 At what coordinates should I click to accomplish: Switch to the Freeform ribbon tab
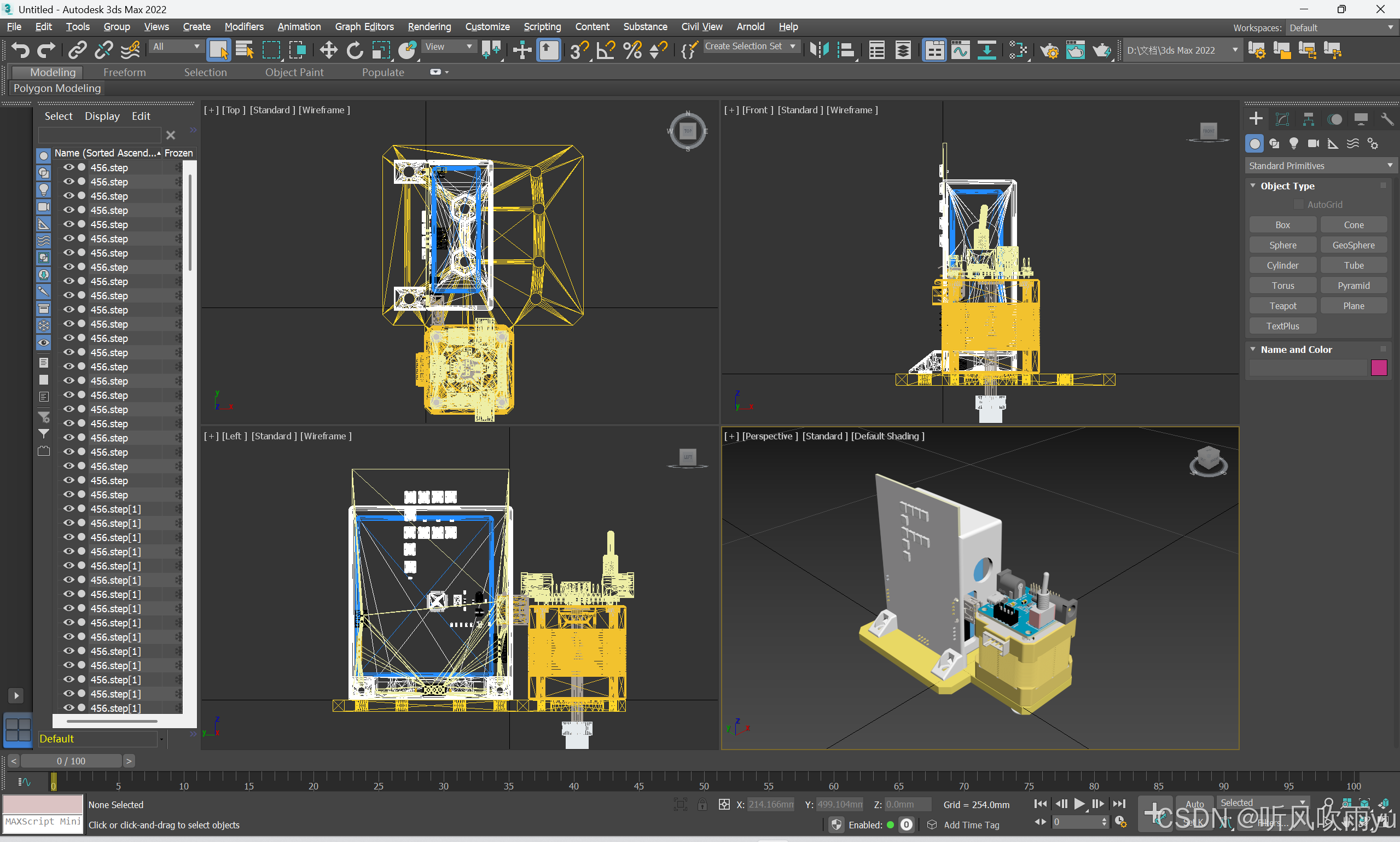(124, 72)
